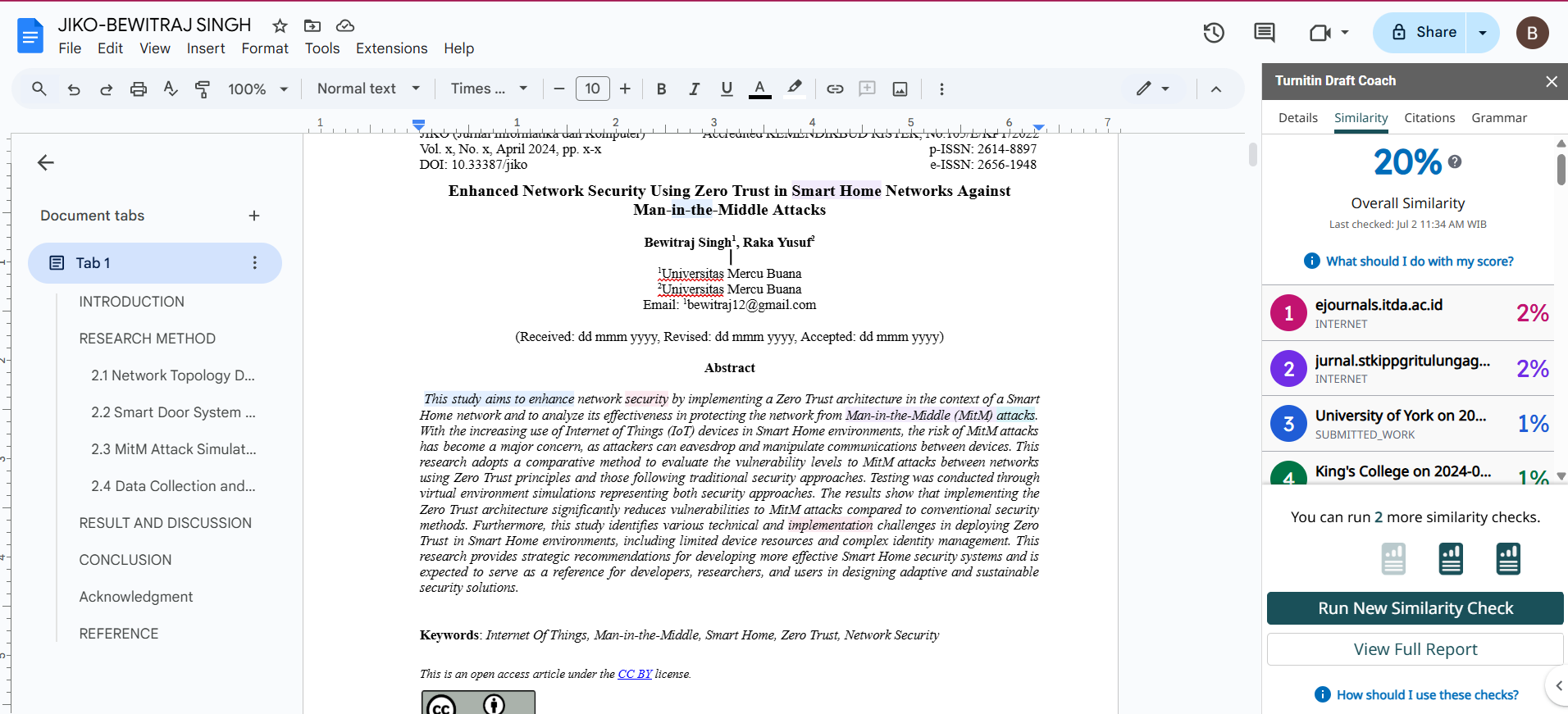Image resolution: width=1568 pixels, height=714 pixels.
Task: Open the Tools menu
Action: pyautogui.click(x=322, y=48)
